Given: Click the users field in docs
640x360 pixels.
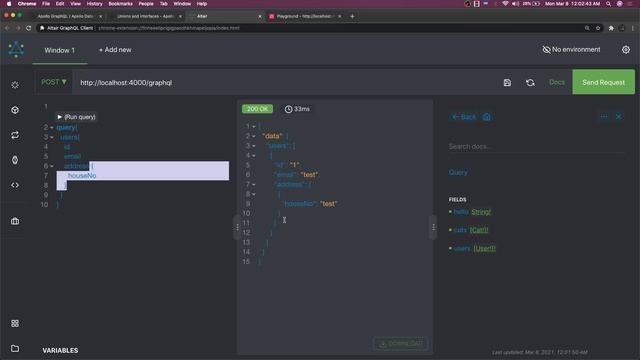Looking at the screenshot, I should 462,248.
